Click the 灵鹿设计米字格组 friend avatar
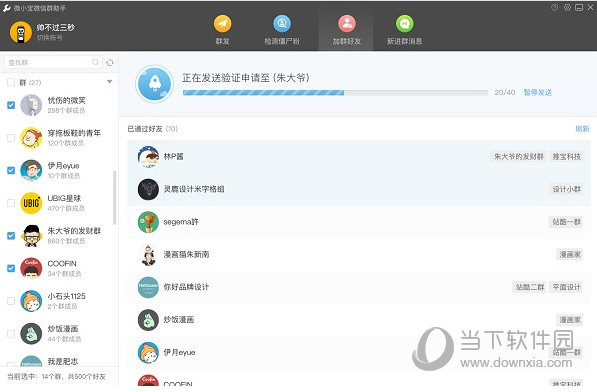 point(148,189)
